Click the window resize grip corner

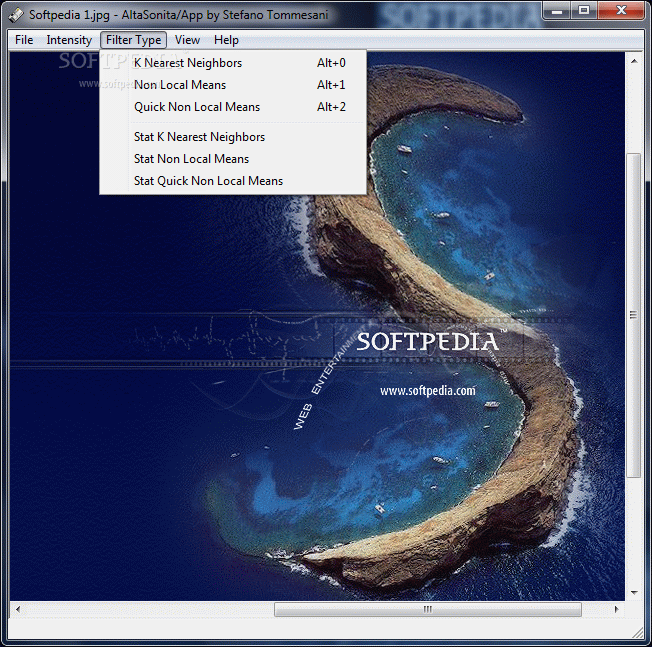(637, 632)
